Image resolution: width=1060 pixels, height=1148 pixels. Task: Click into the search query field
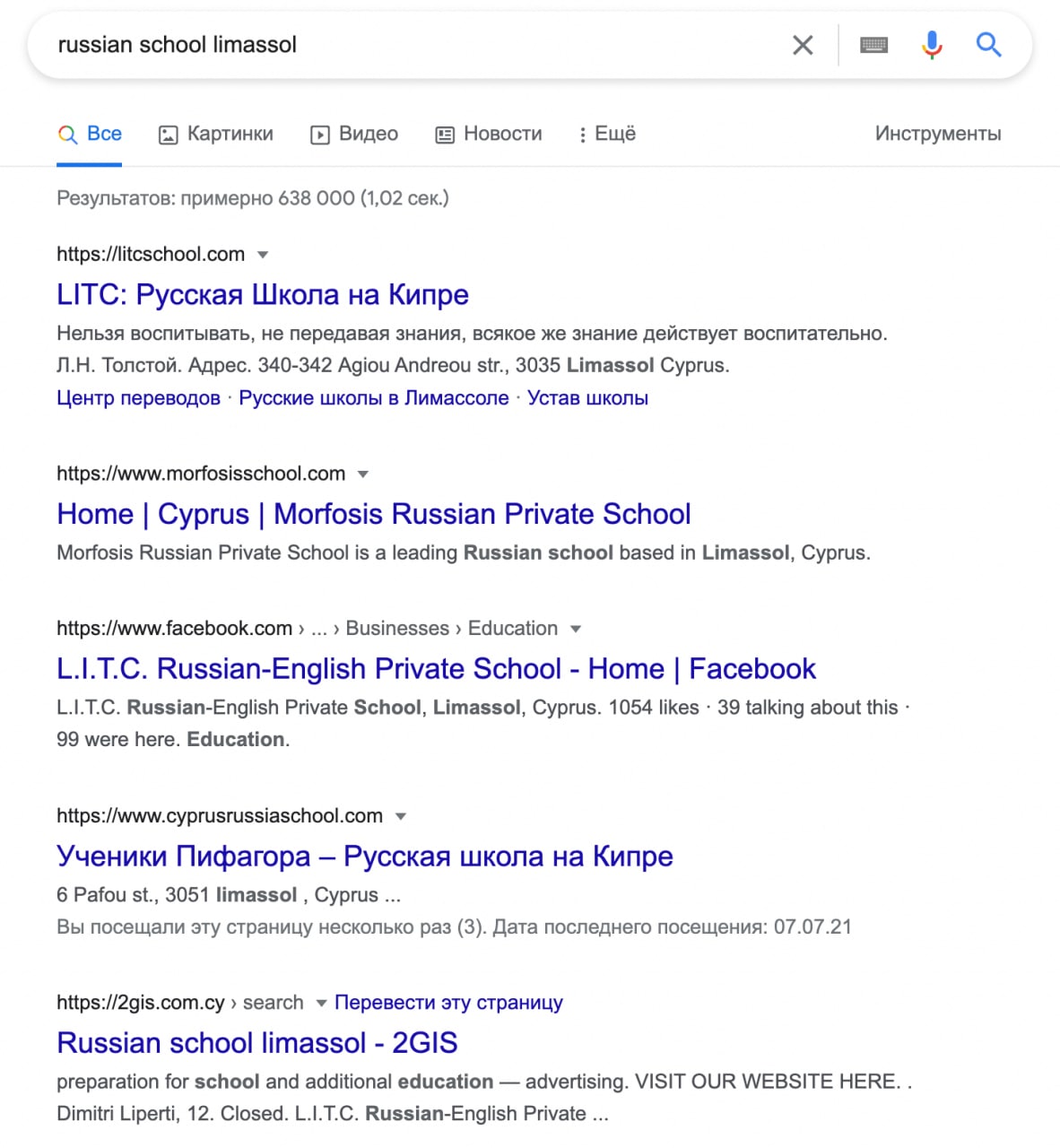pos(404,45)
